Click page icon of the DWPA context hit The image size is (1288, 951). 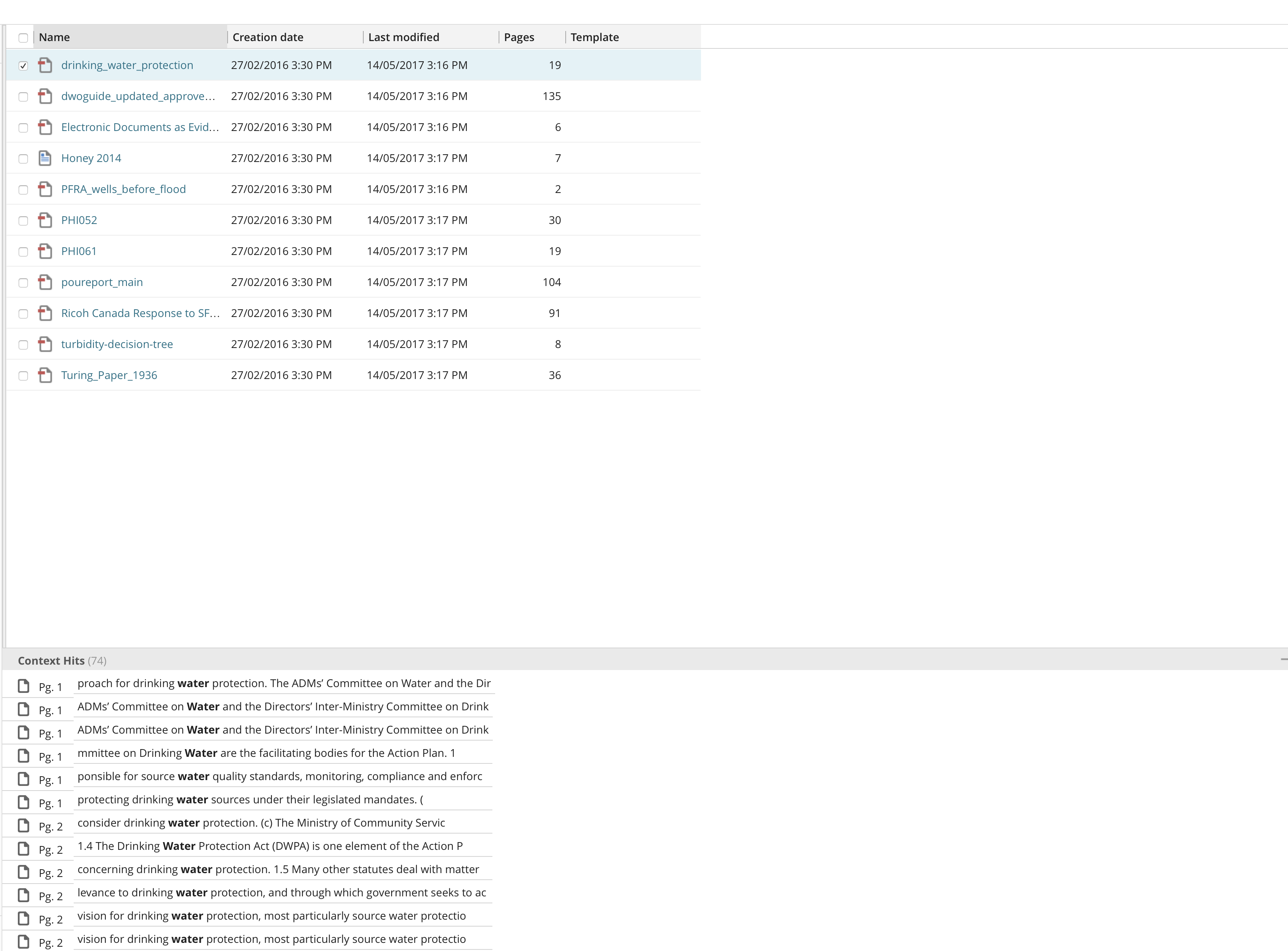(x=24, y=849)
